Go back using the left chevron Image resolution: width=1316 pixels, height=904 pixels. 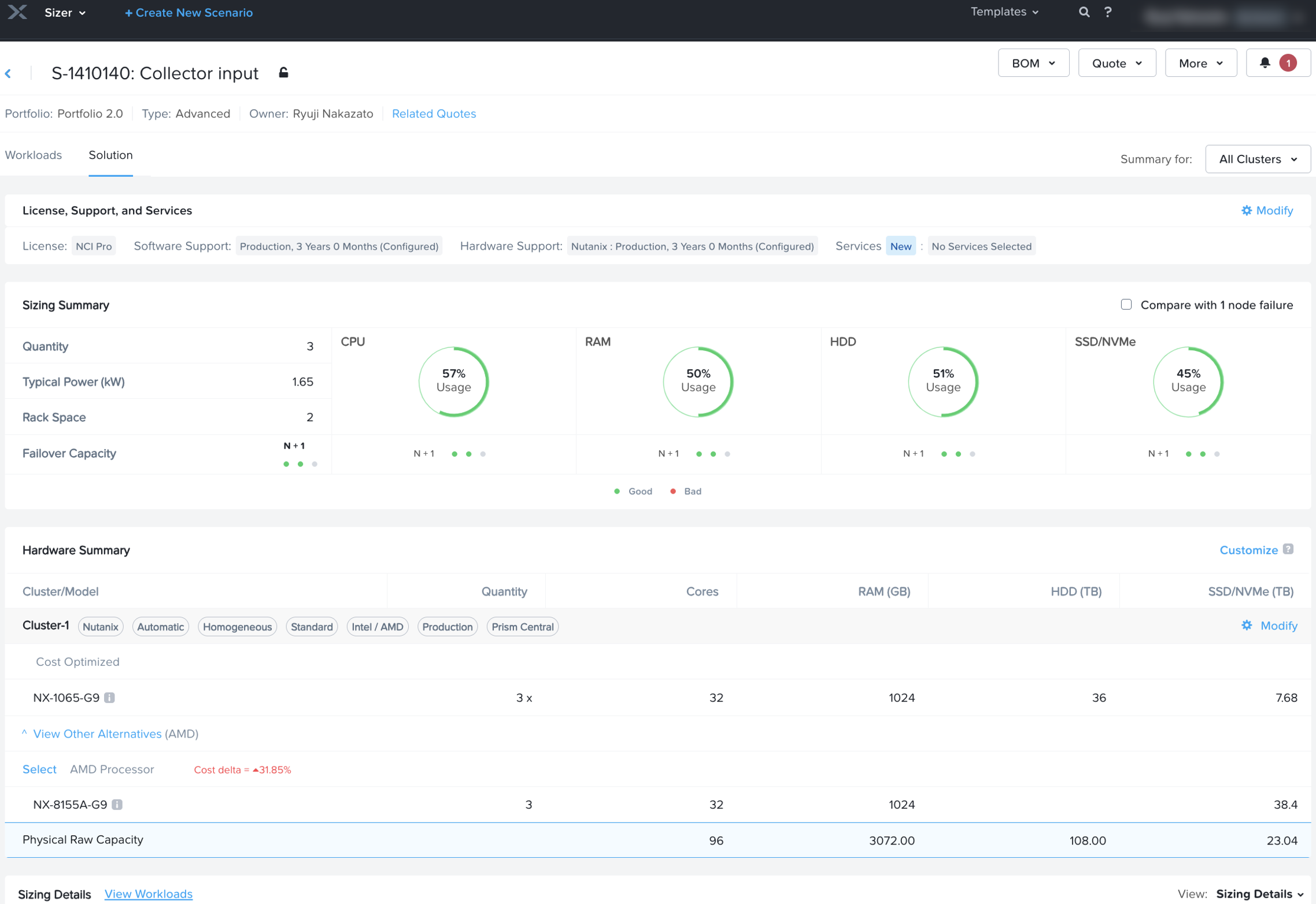pos(8,73)
